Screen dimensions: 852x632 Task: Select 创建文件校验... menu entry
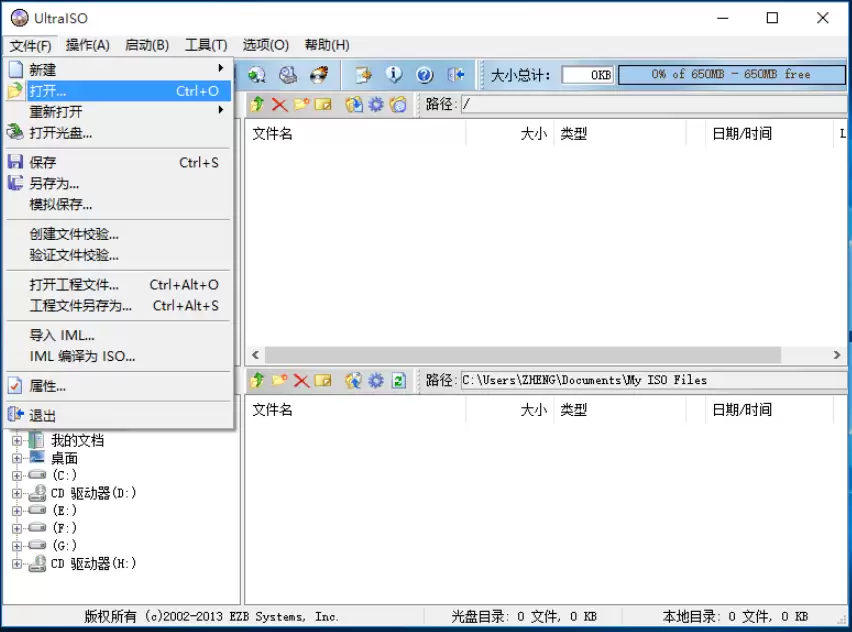click(118, 234)
